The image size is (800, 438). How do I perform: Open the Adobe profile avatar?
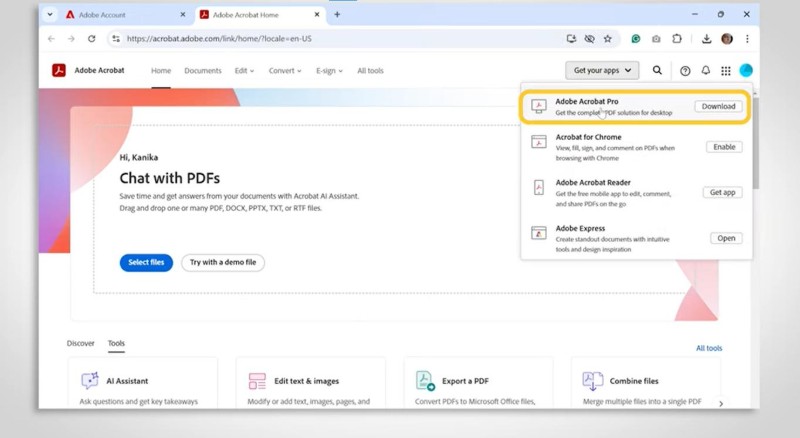(x=746, y=70)
